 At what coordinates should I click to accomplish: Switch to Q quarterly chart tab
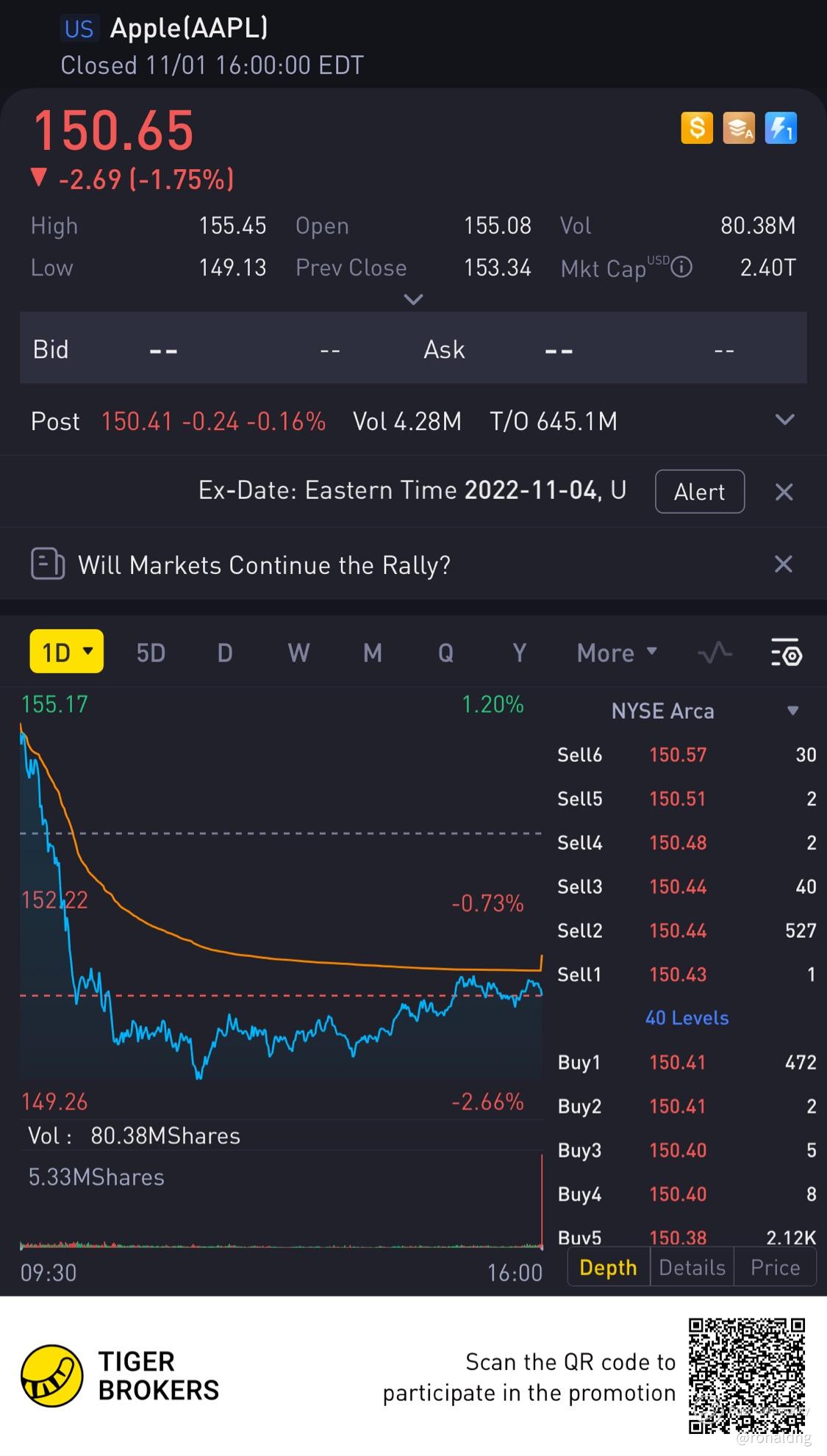[445, 653]
